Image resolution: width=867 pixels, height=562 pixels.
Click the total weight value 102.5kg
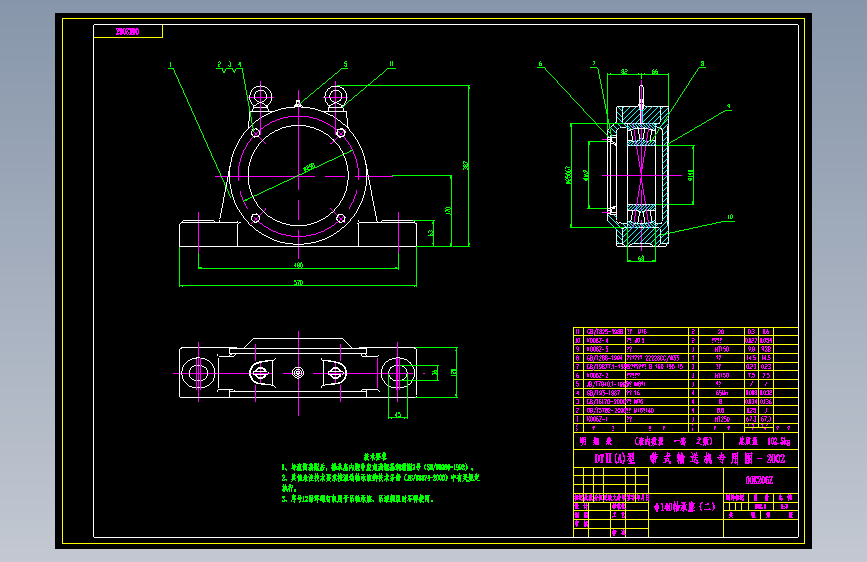[x=779, y=441]
